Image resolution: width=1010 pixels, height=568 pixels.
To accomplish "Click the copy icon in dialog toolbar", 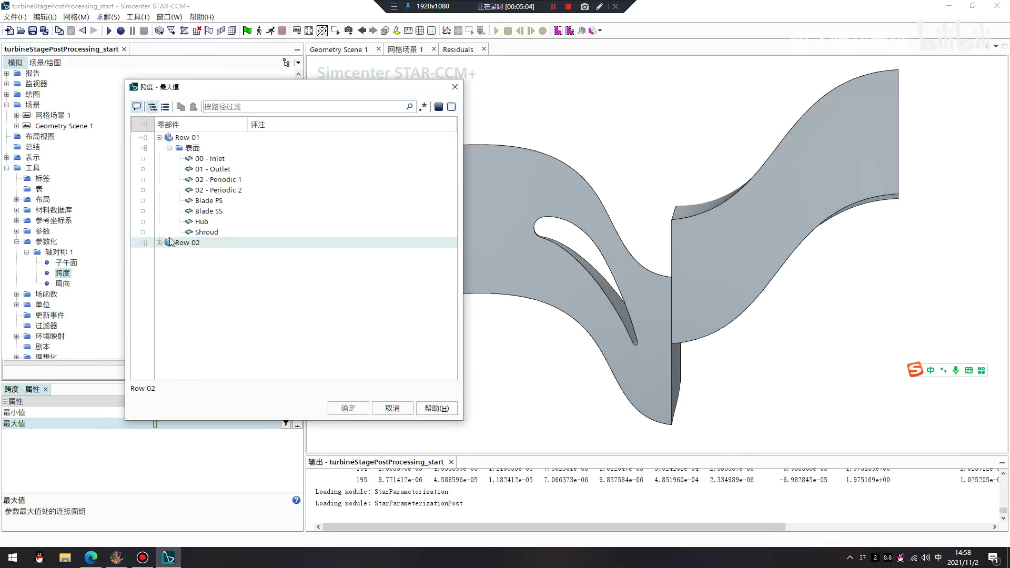I will click(181, 106).
